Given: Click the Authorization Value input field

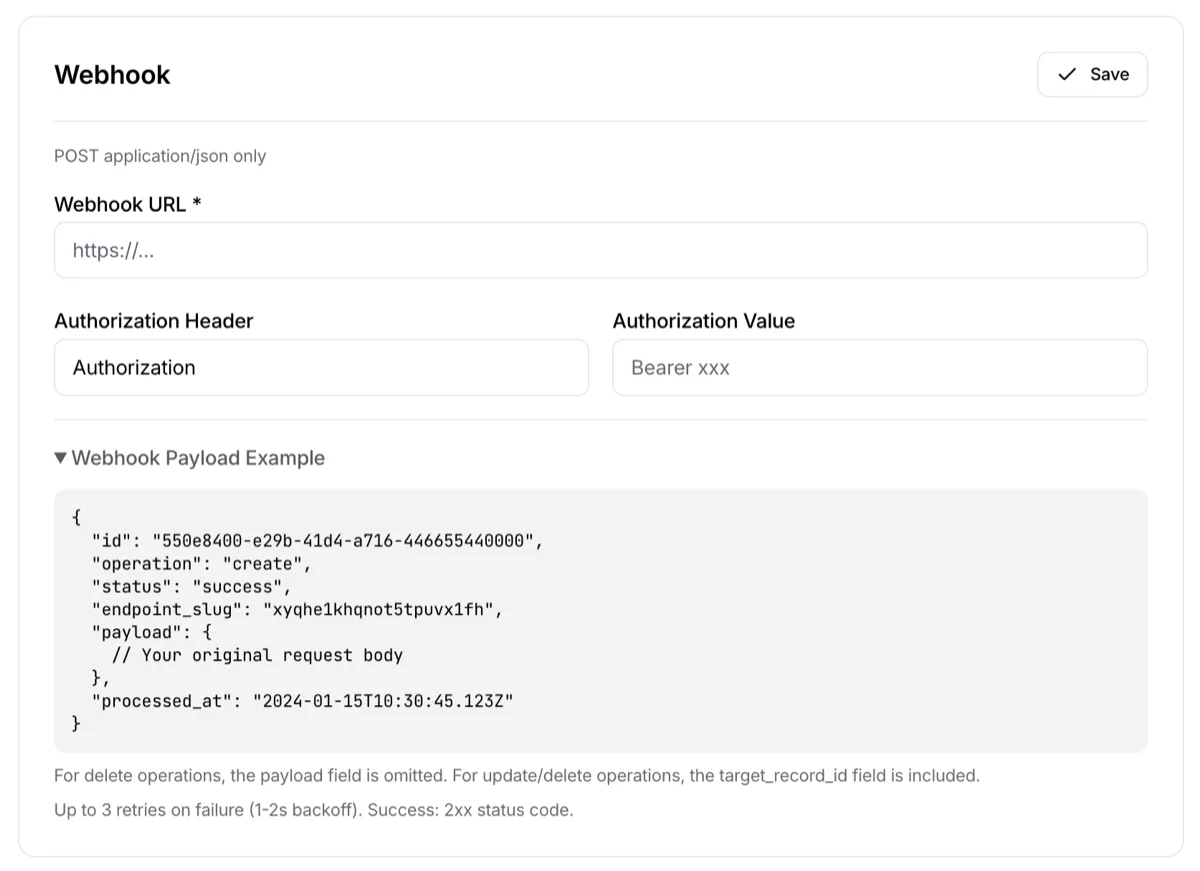Looking at the screenshot, I should pyautogui.click(x=880, y=367).
